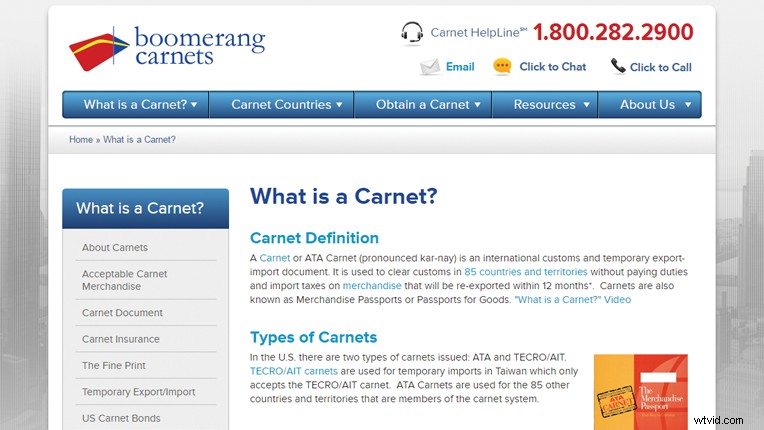Open About Carnets in the sidebar
Screen dimensions: 764x430
click(x=115, y=247)
